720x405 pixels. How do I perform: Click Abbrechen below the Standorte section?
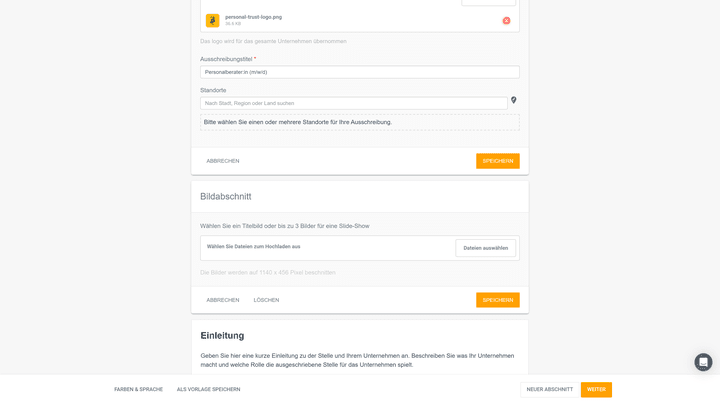(223, 161)
